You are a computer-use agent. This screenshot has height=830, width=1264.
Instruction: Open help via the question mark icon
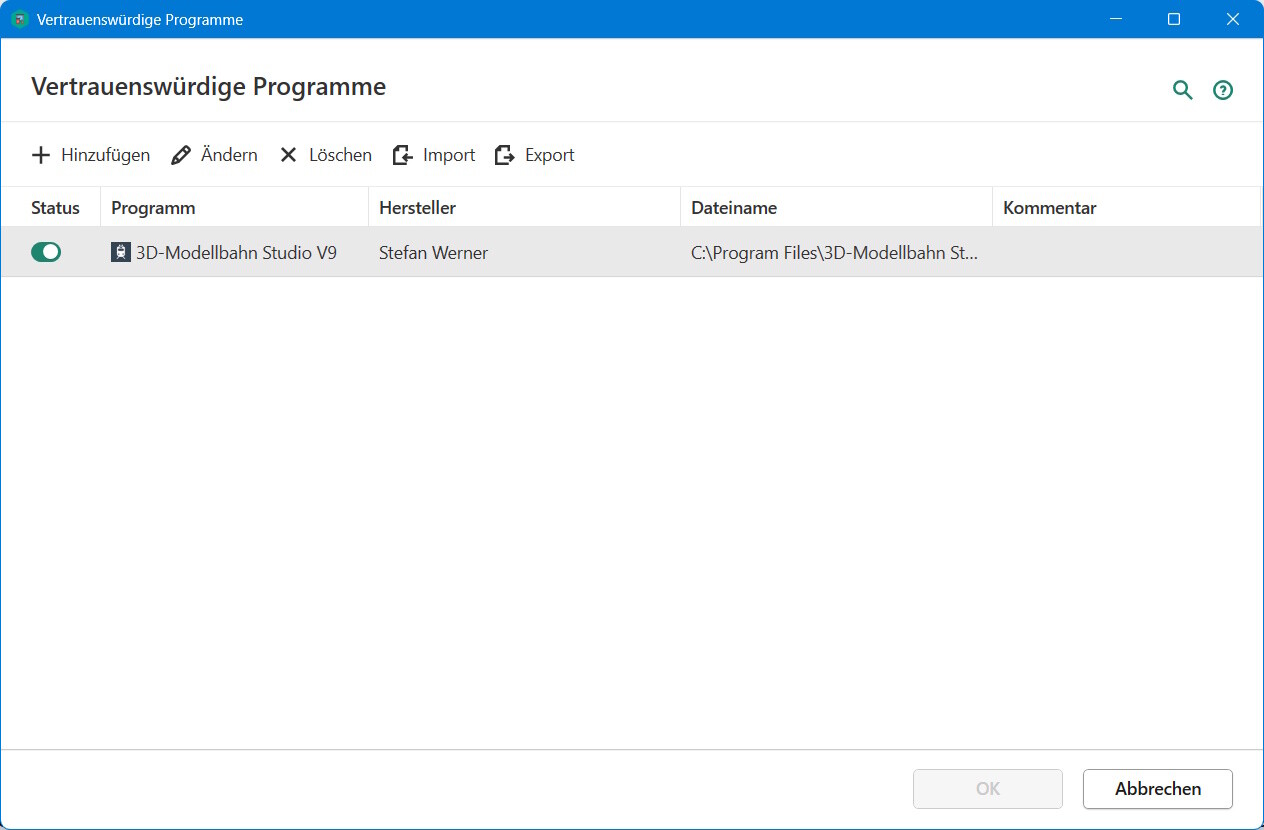pos(1222,90)
